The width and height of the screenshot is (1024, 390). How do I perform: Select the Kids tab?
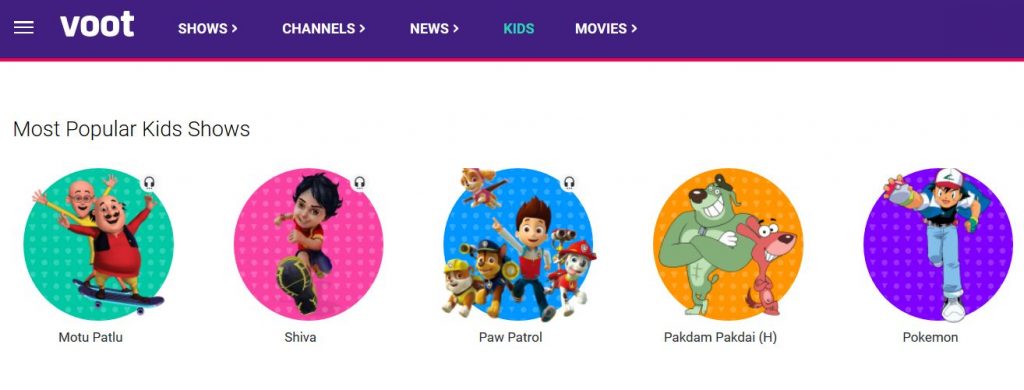coord(519,29)
